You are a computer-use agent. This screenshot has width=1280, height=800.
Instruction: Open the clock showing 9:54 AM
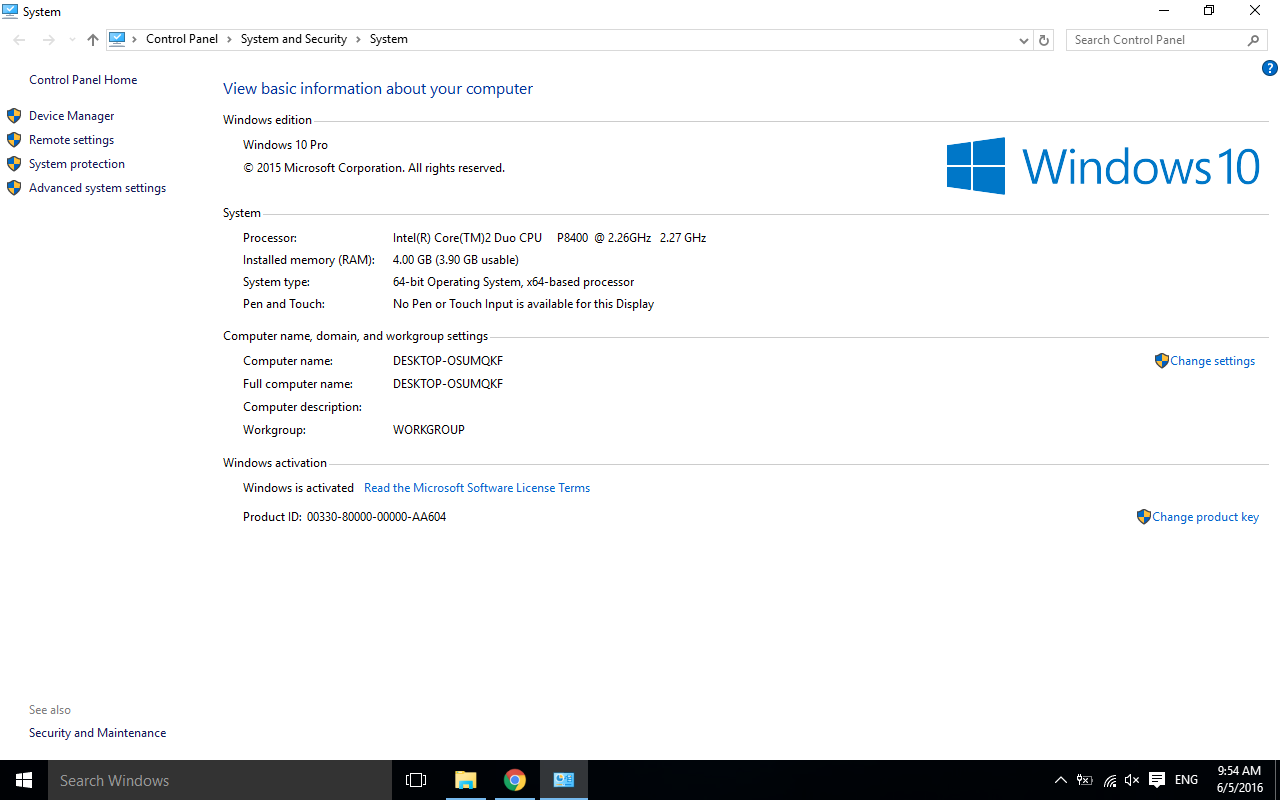[x=1239, y=780]
